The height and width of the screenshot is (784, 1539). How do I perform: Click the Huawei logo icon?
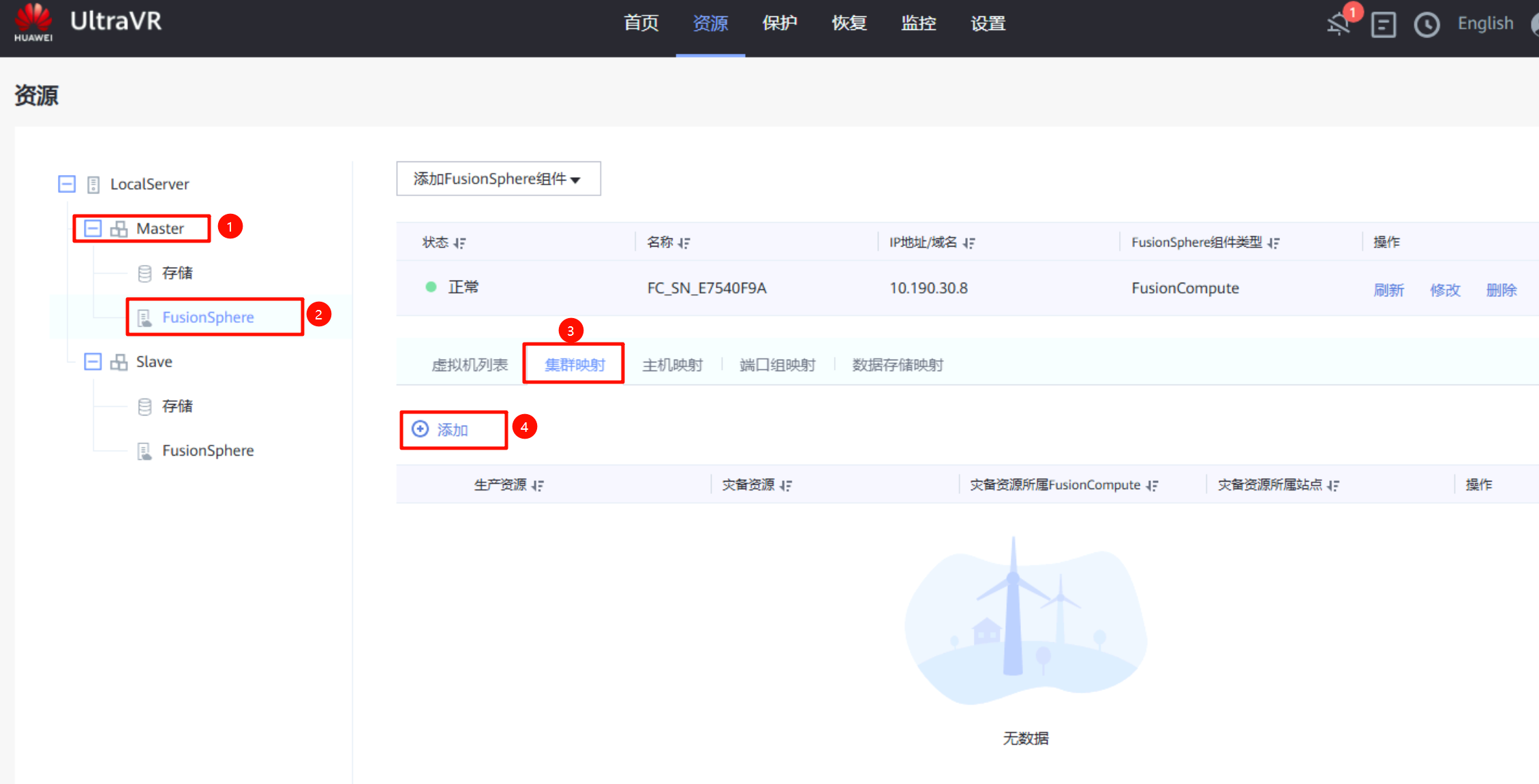pyautogui.click(x=33, y=22)
